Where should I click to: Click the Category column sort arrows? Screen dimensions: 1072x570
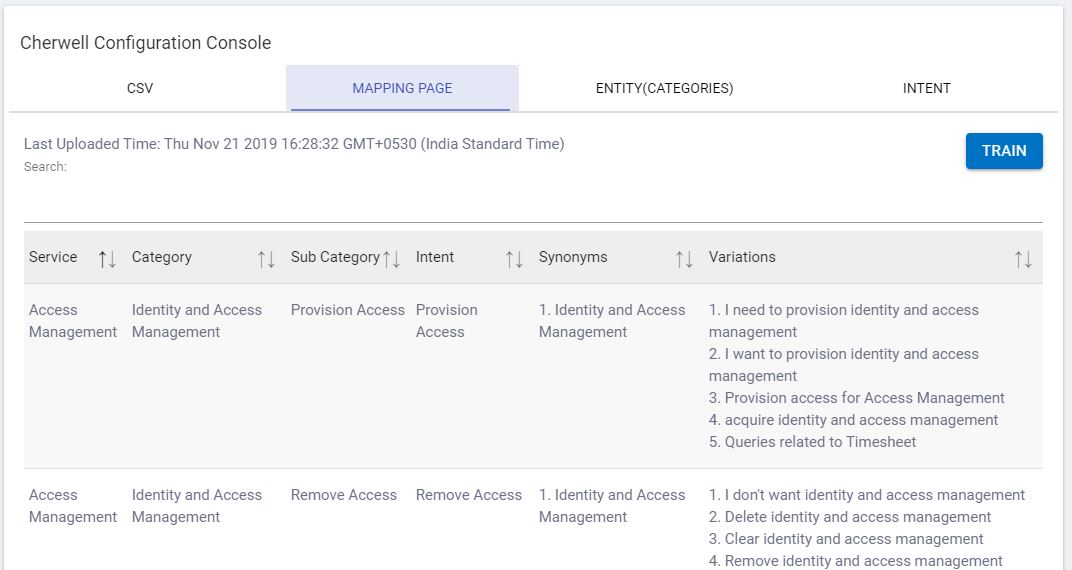[x=266, y=259]
